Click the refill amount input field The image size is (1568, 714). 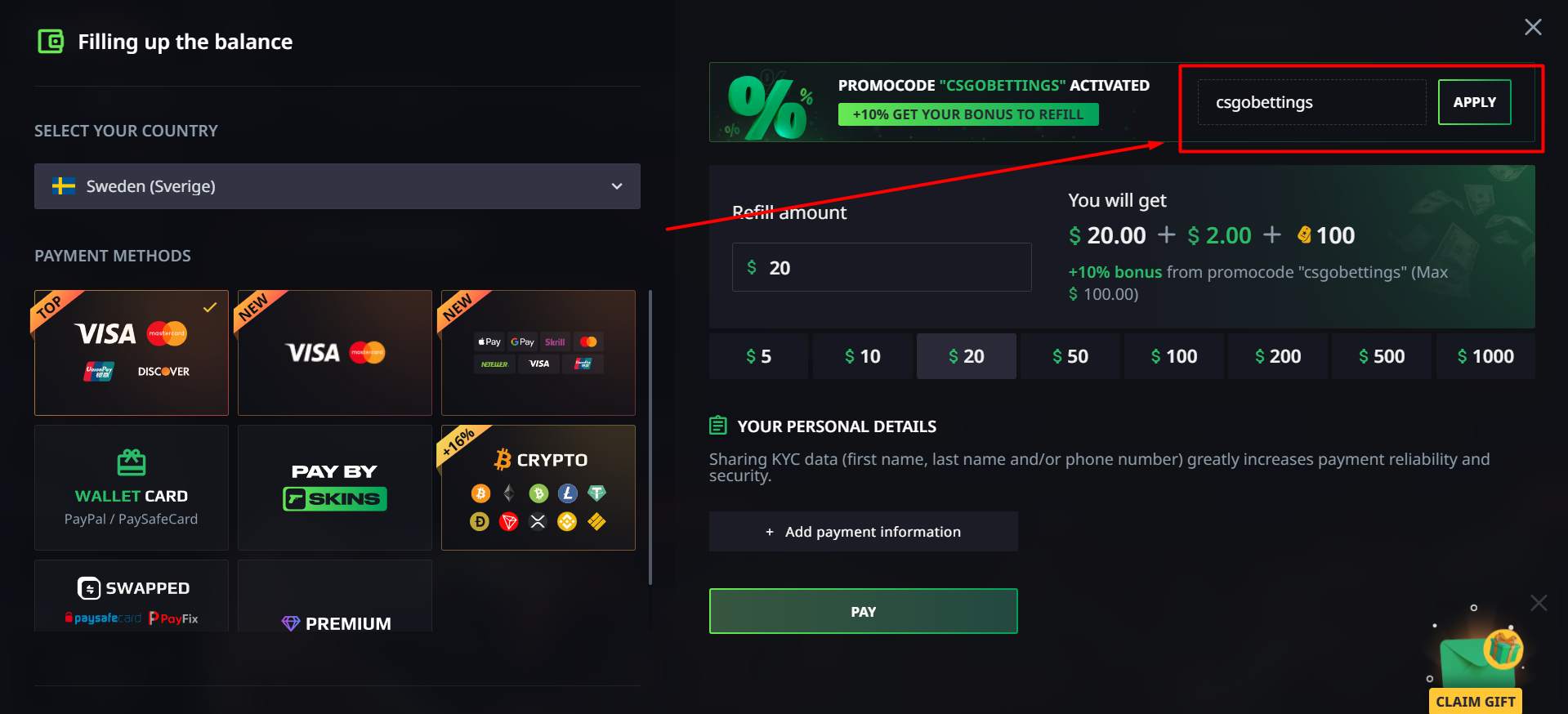click(x=882, y=267)
